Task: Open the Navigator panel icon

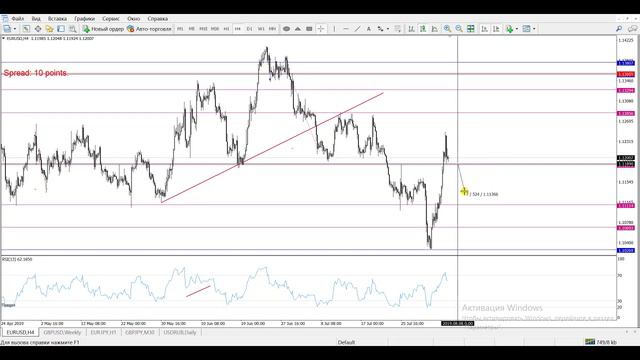Action: click(49, 29)
